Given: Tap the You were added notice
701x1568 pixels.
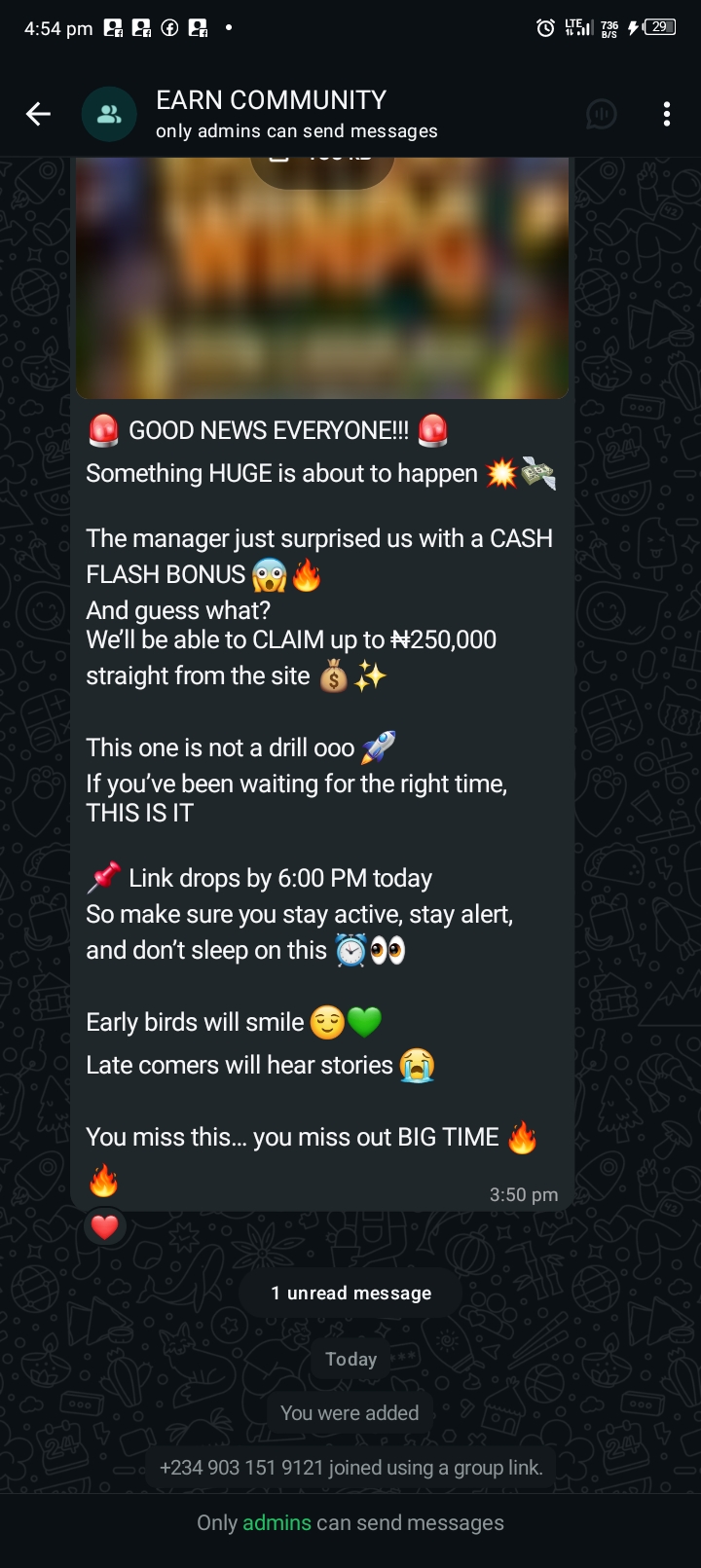Looking at the screenshot, I should (x=350, y=1412).
